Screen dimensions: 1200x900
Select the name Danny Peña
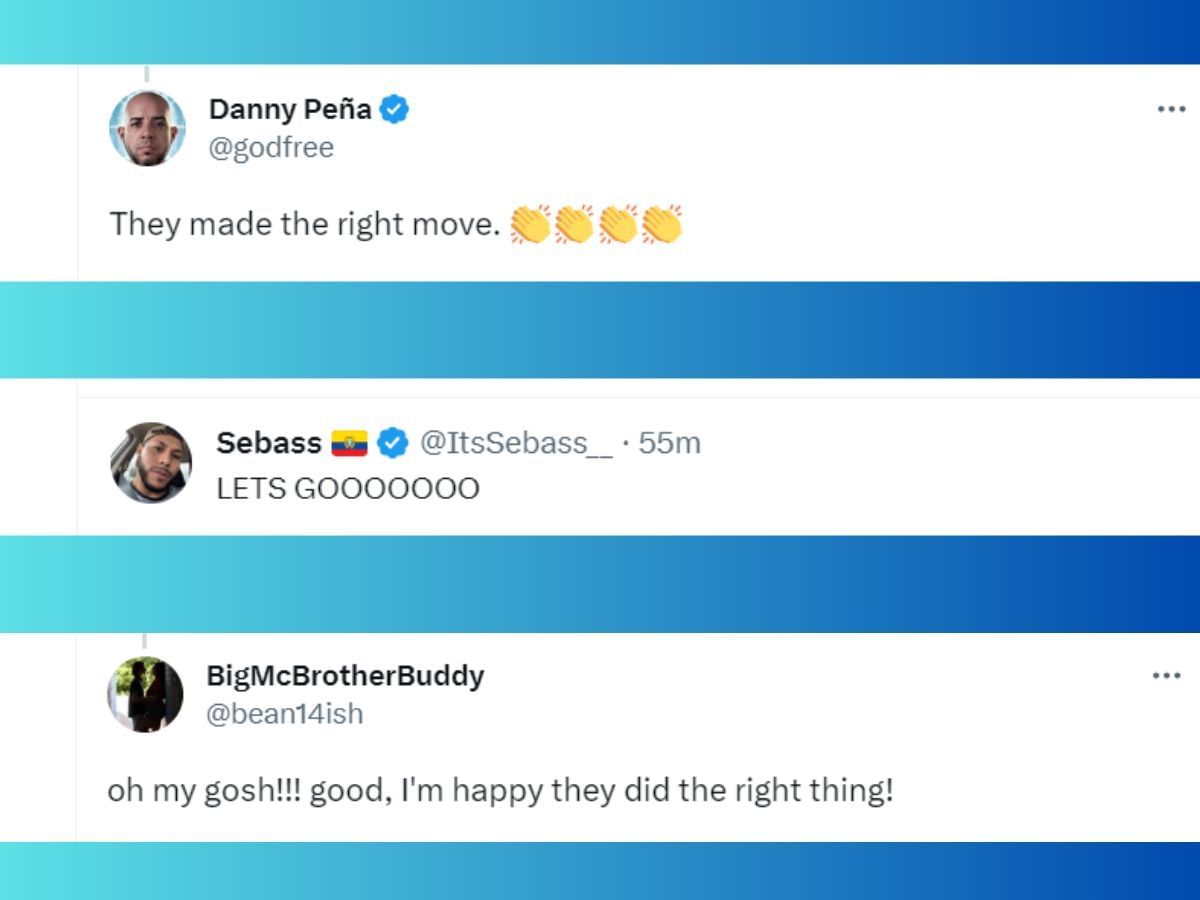(x=291, y=110)
